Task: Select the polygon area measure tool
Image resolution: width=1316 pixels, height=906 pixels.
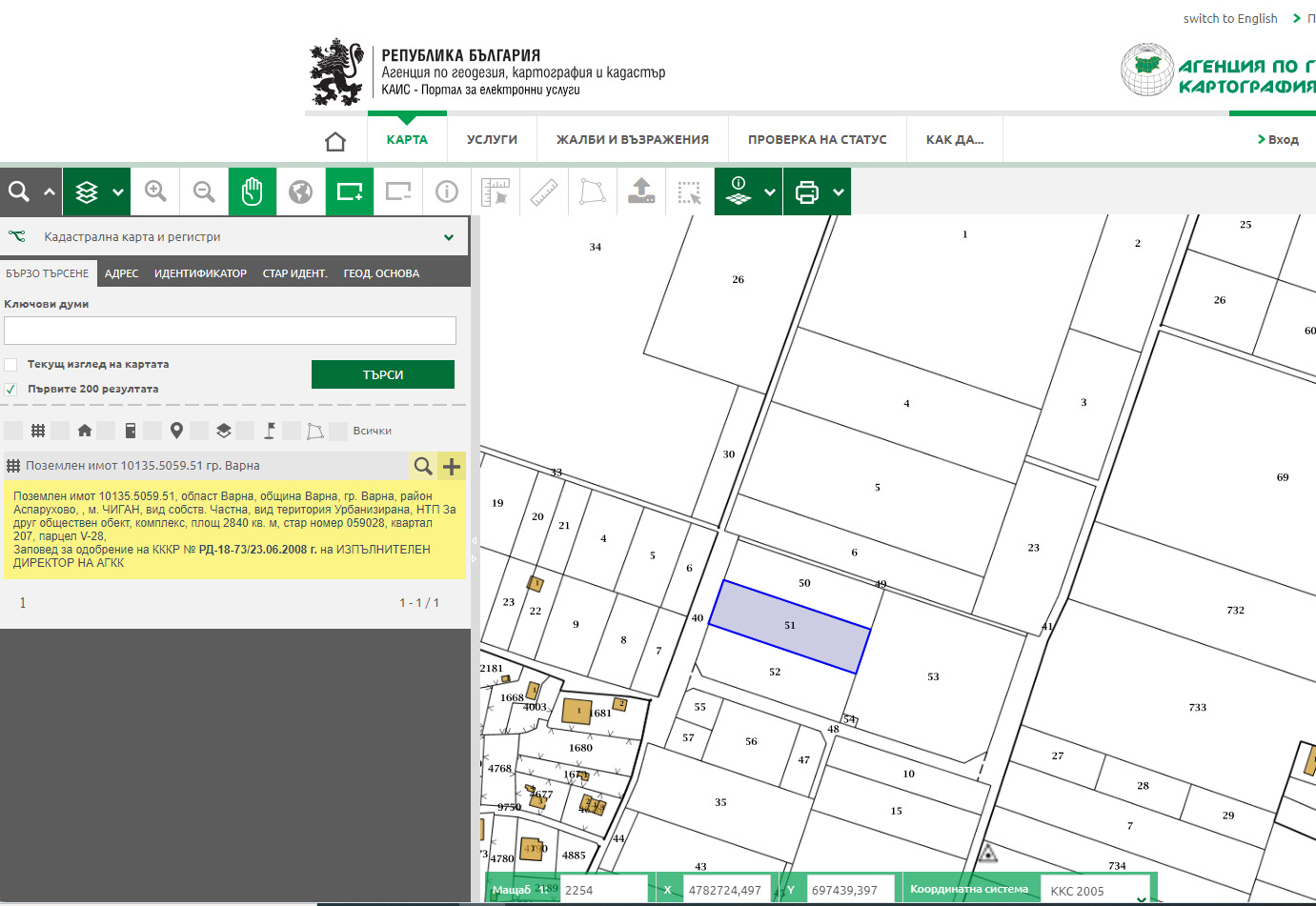Action: point(593,191)
